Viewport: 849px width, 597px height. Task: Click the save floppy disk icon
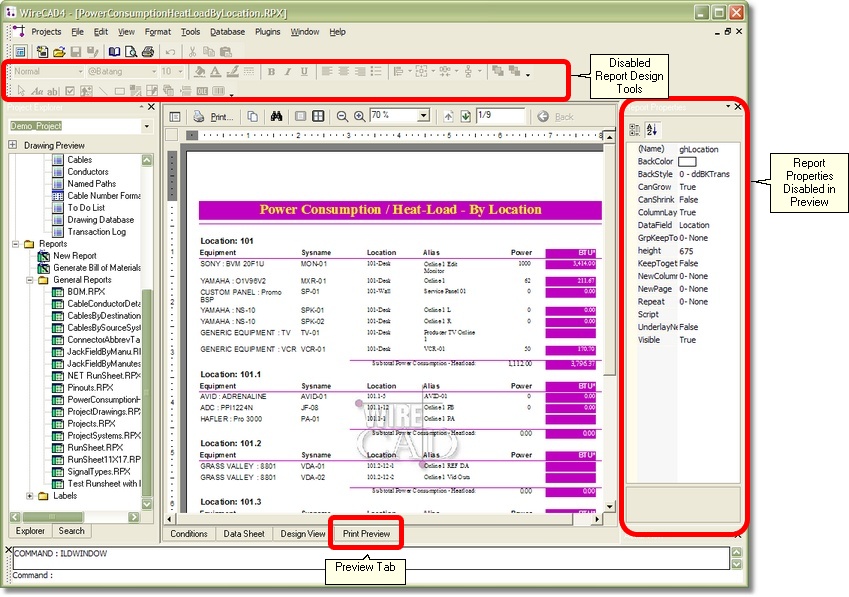tap(76, 52)
